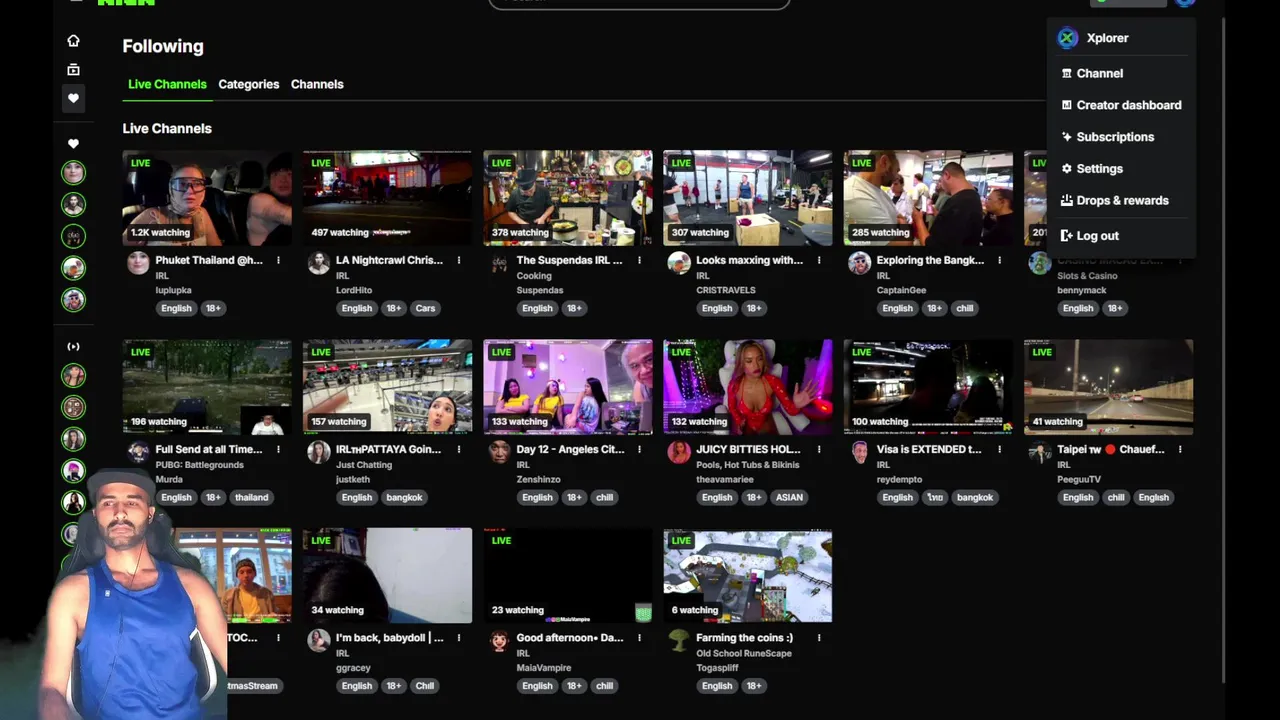Open the three-dot menu for Farming the coins stream
This screenshot has width=1280, height=720.
coord(819,638)
